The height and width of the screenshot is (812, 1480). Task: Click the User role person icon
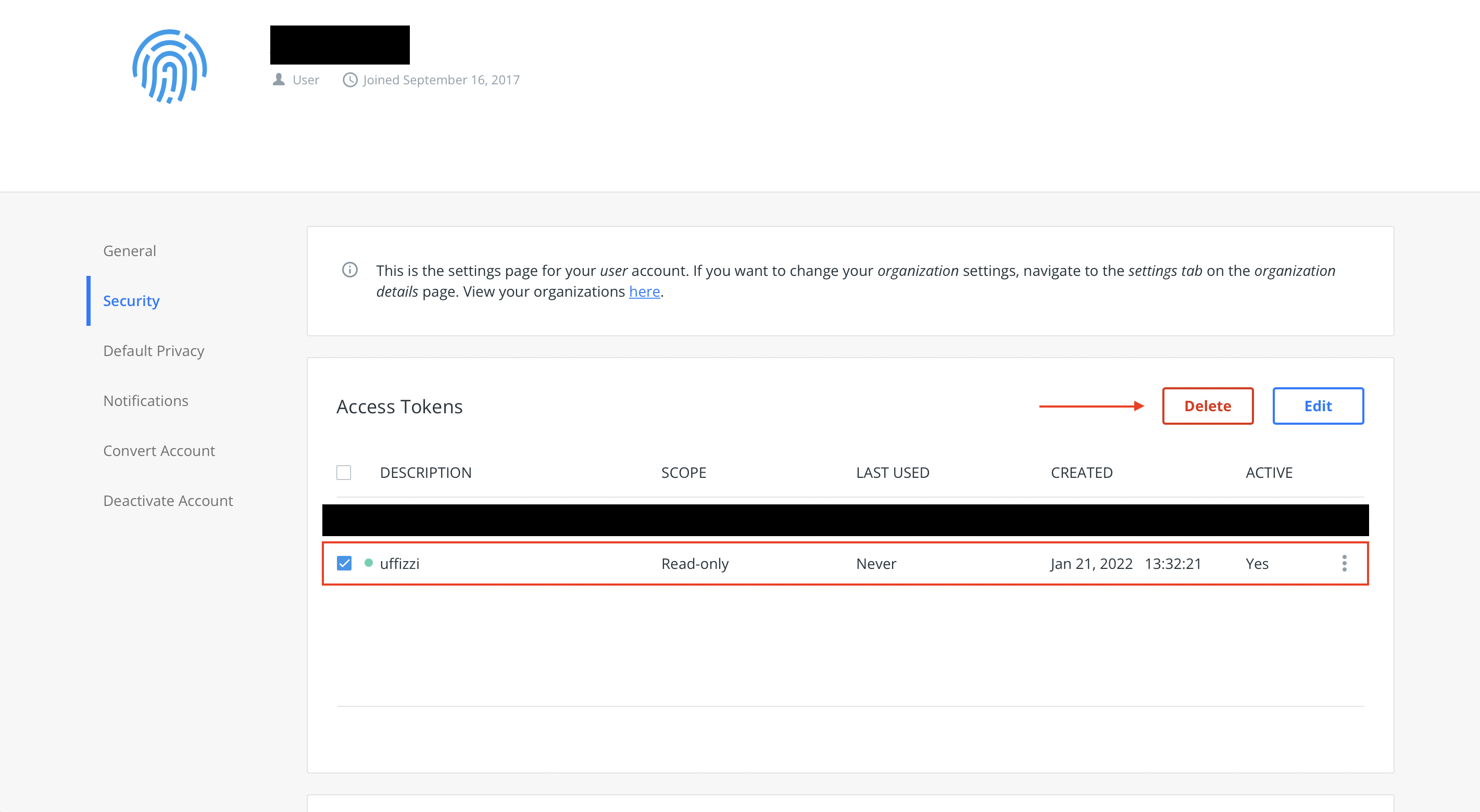[279, 79]
